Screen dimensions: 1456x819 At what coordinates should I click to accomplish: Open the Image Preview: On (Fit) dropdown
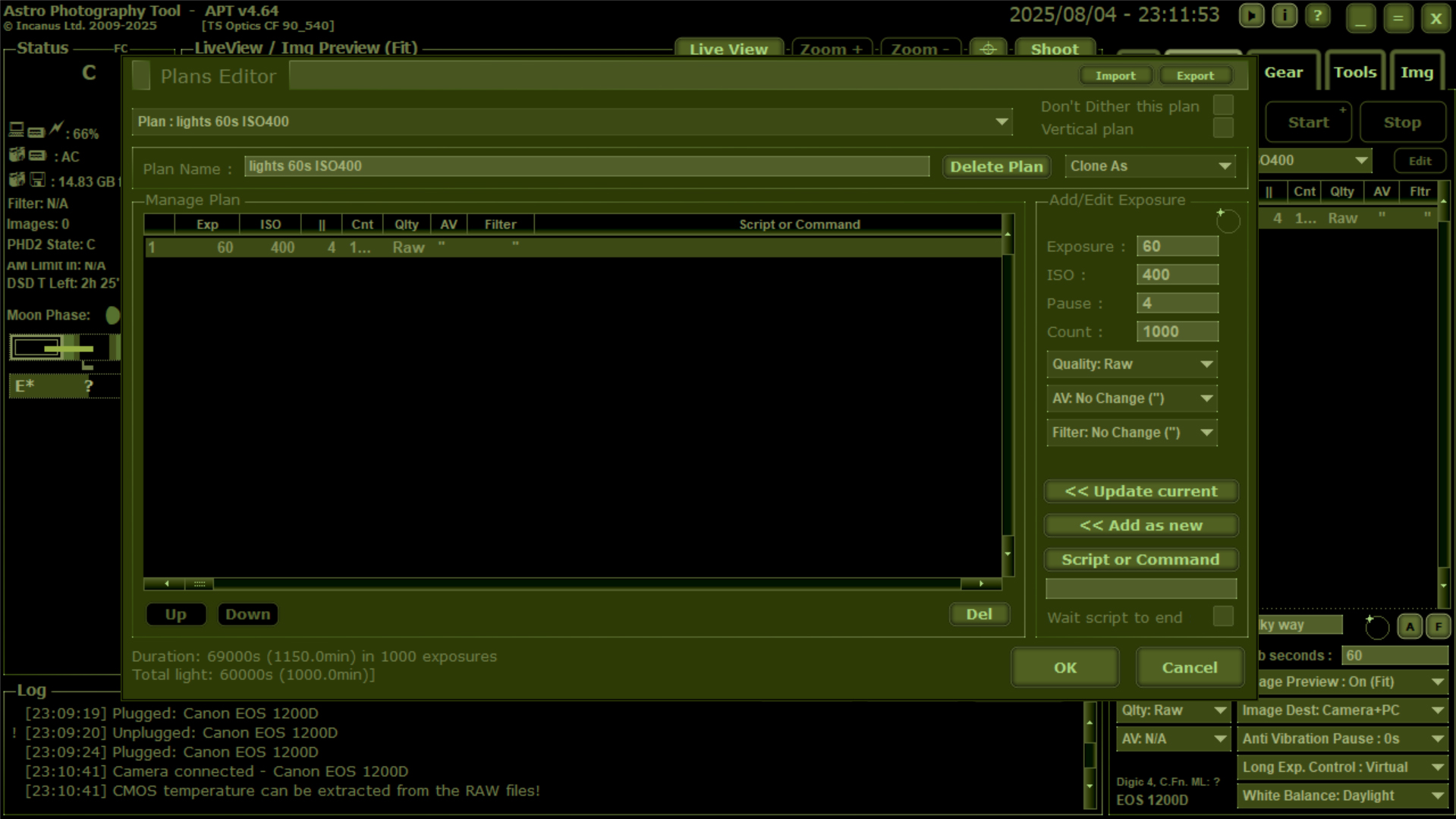pyautogui.click(x=1352, y=682)
